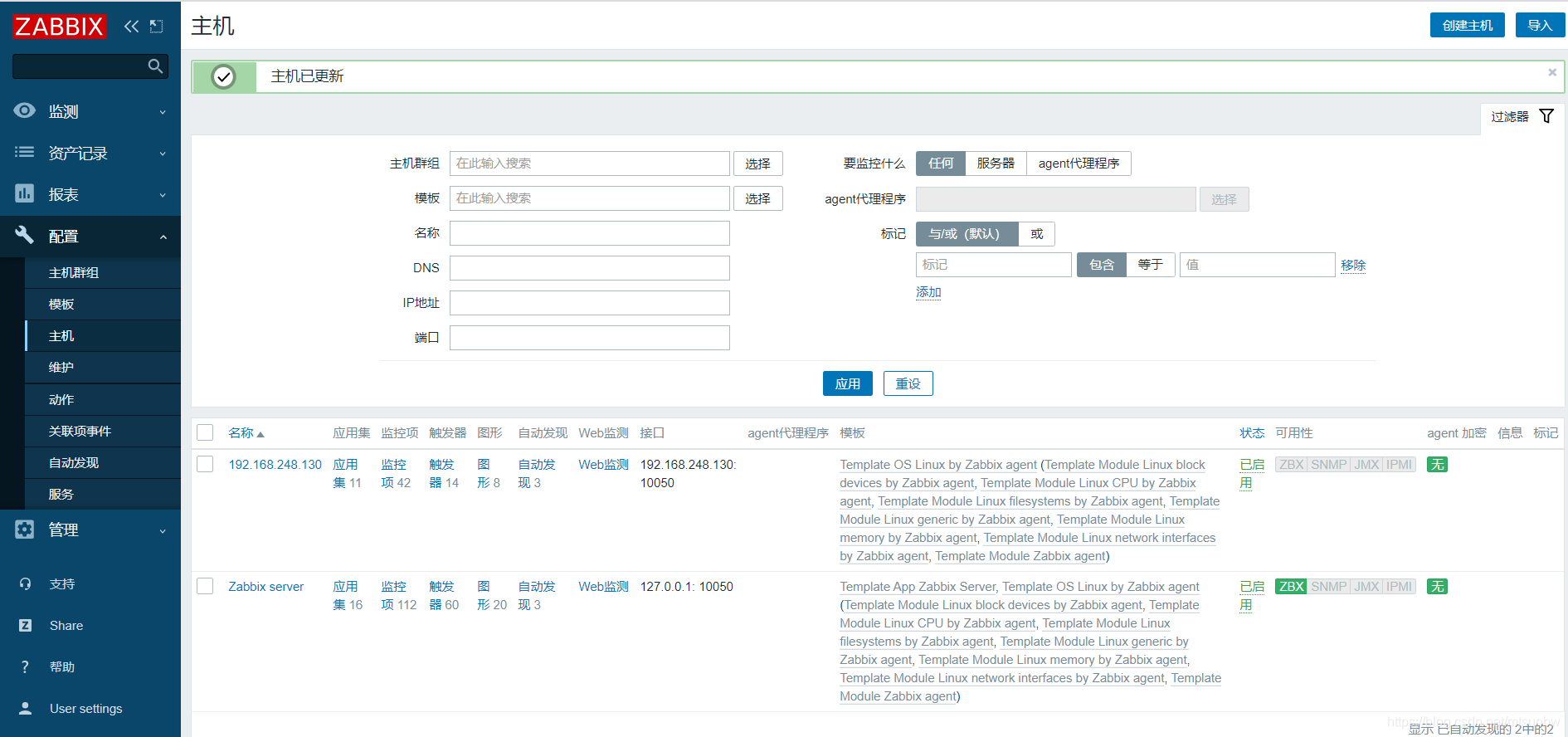Click the headset icon for 支持

tap(25, 584)
